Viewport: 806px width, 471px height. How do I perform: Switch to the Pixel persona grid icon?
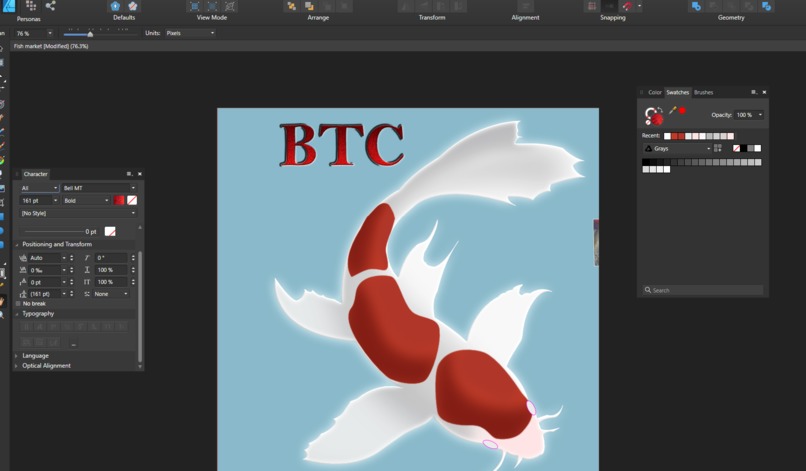[31, 6]
